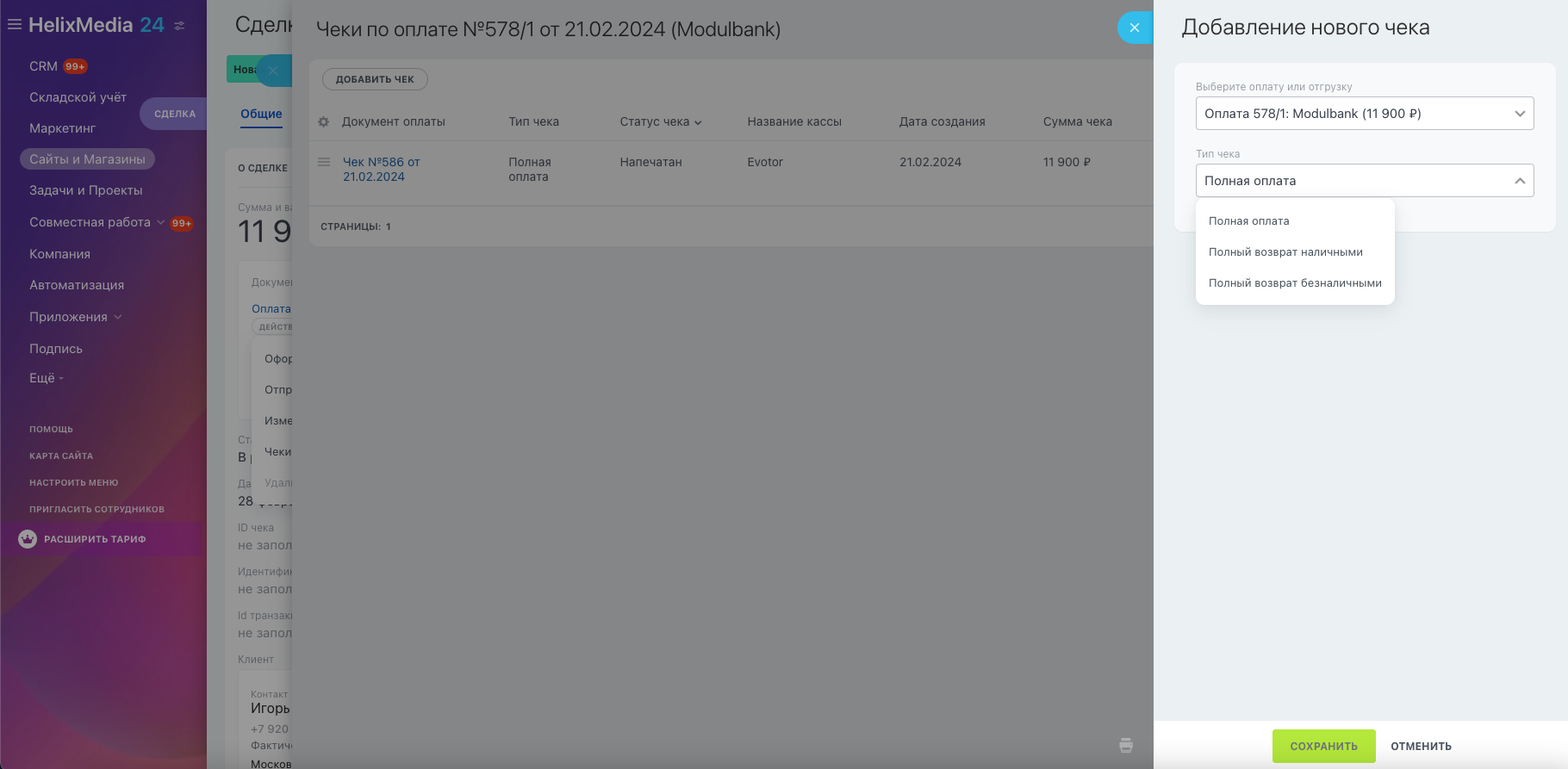Click the settings toggle beside HelixMedia 24 logo
Viewport: 1568px width, 769px height.
pyautogui.click(x=179, y=26)
